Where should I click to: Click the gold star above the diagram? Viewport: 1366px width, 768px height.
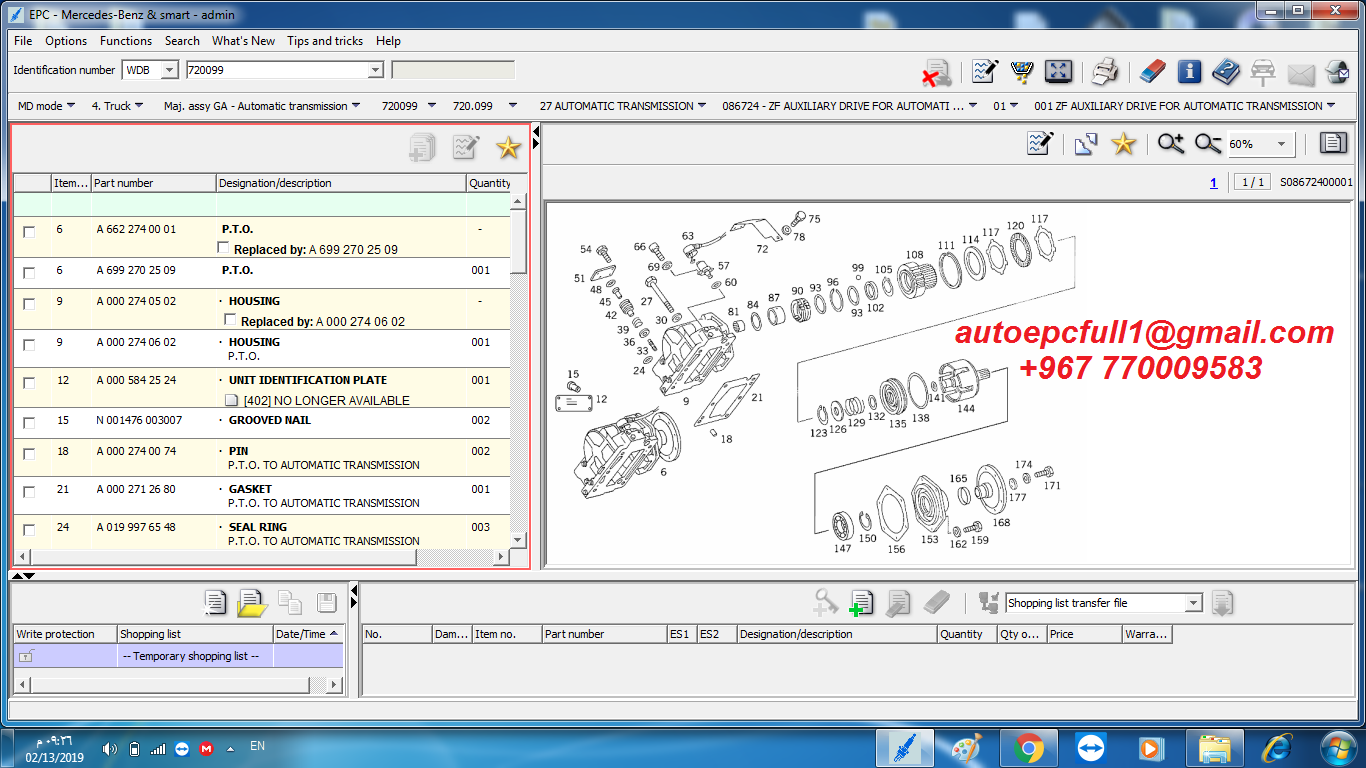click(x=1124, y=144)
